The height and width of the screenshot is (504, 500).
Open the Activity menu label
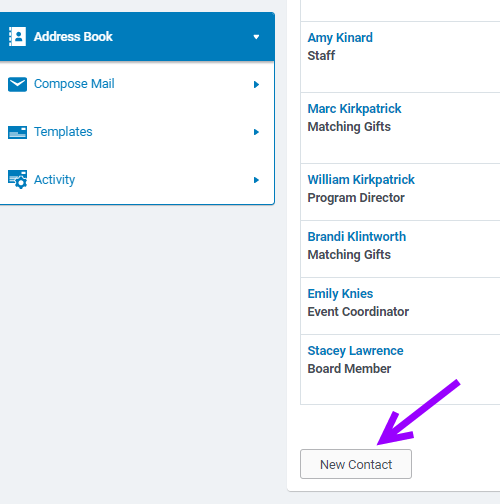(x=54, y=180)
